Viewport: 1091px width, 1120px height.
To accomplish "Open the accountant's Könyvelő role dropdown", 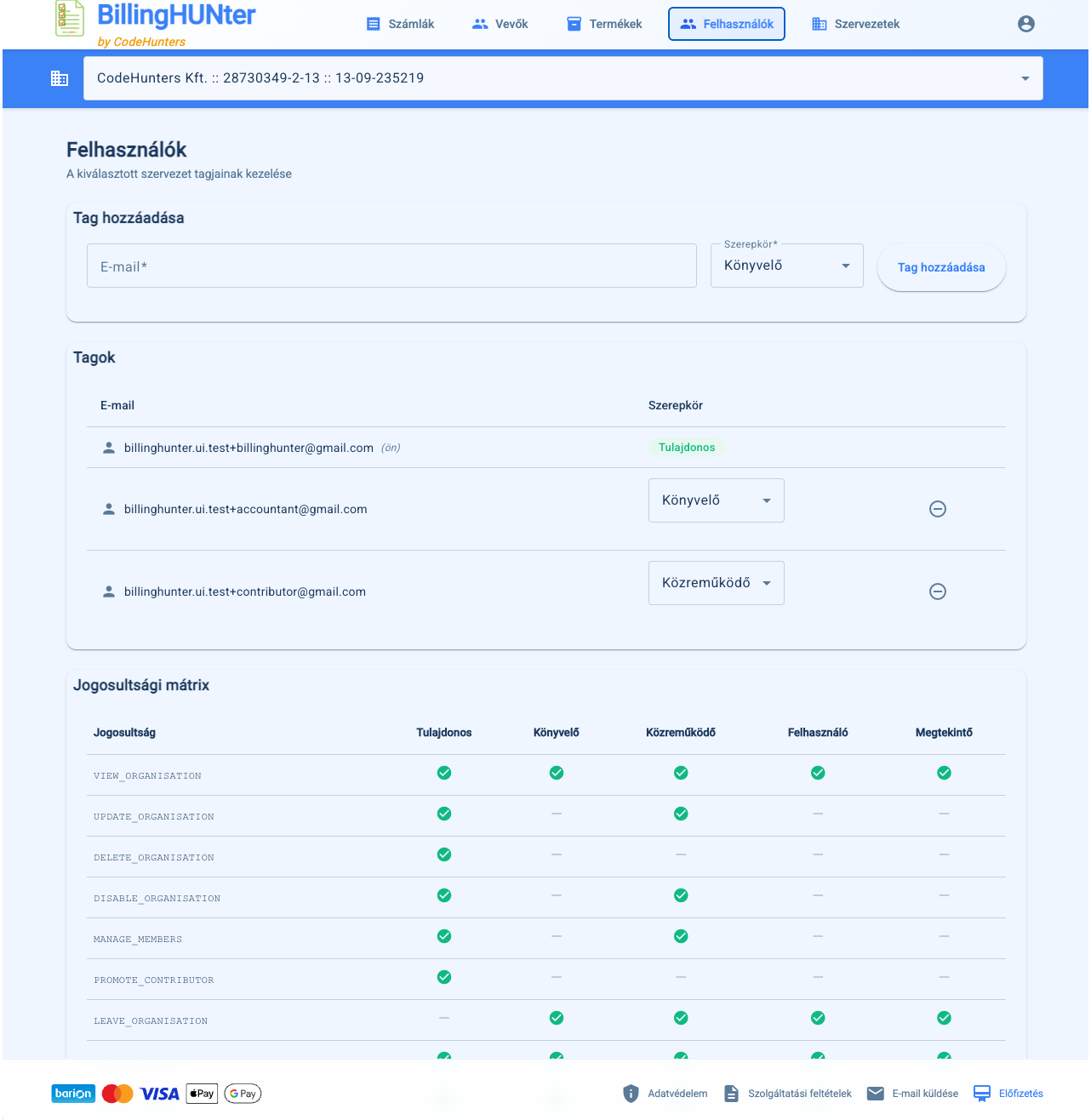I will (x=717, y=500).
